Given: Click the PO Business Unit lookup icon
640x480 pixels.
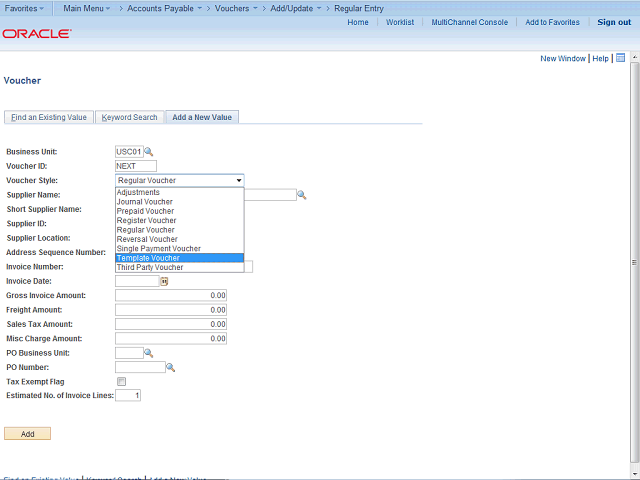Looking at the screenshot, I should [x=149, y=353].
